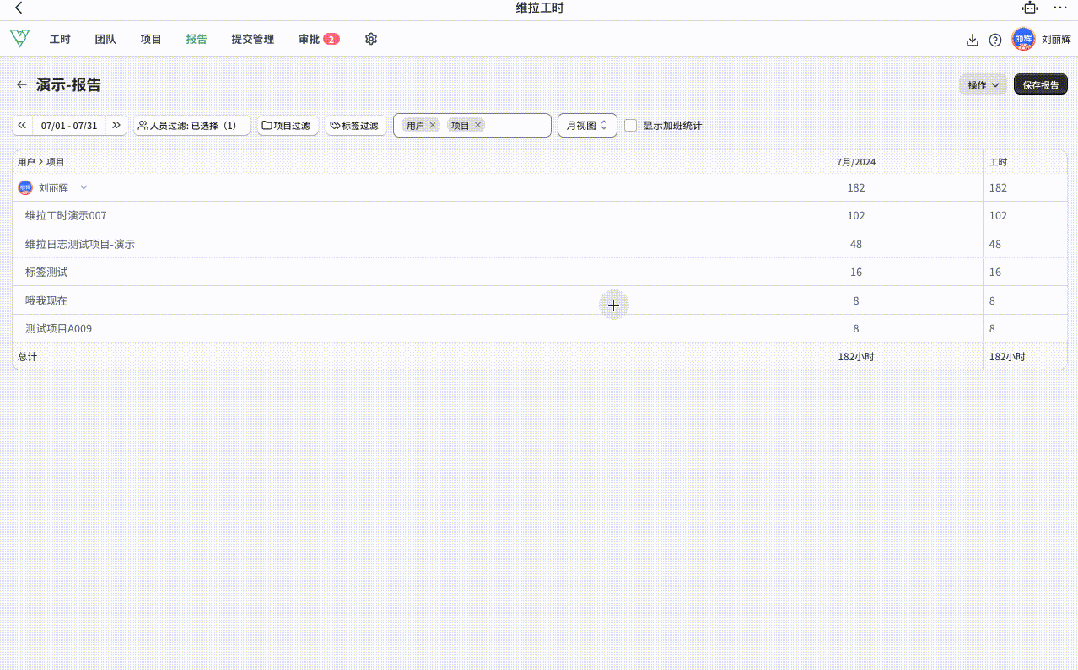Click the 工时 column header in the table
Viewport: 1078px width, 670px height.
pos(998,161)
